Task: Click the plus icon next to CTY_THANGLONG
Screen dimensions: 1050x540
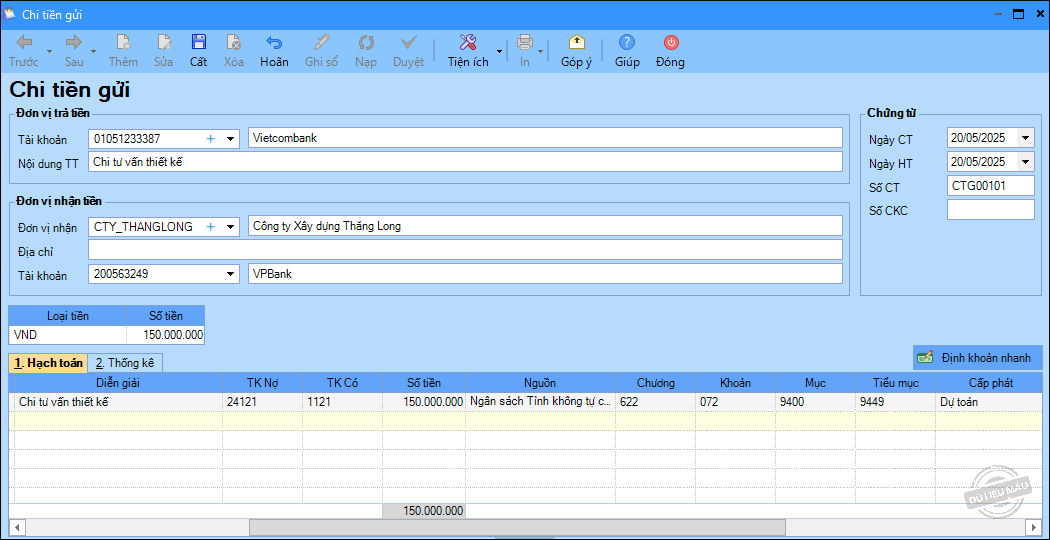Action: (x=211, y=227)
